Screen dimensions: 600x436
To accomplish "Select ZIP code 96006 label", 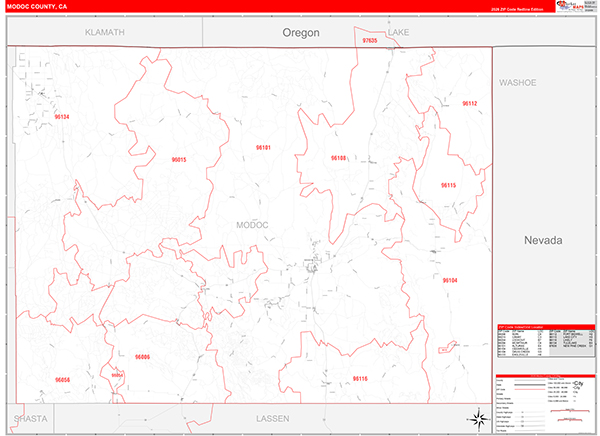I will (142, 357).
